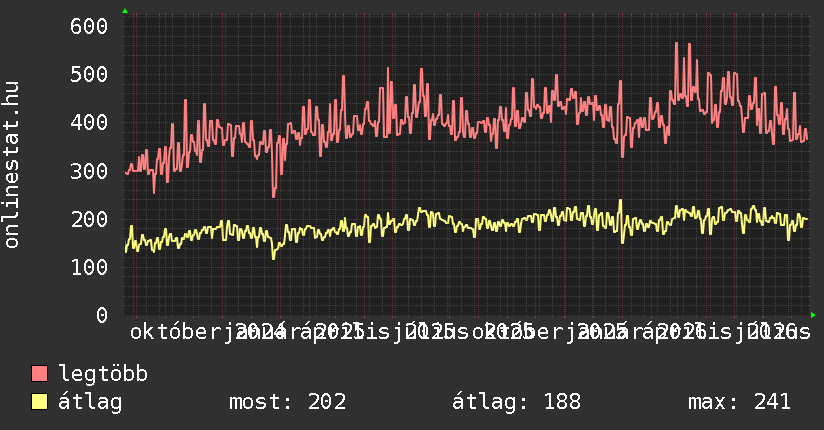Click the 100 y-axis label
This screenshot has height=430, width=824.
[x=89, y=268]
